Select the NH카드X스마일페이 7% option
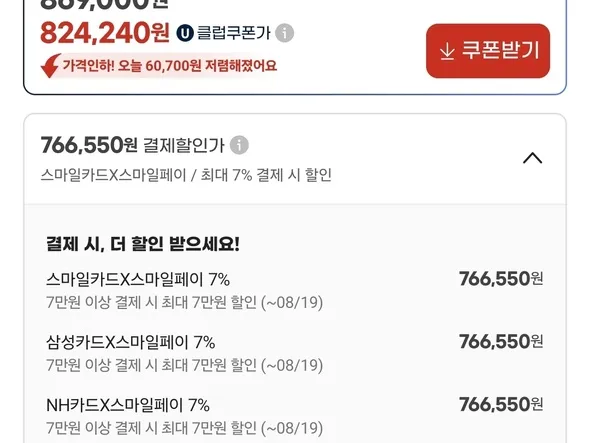This screenshot has width=590, height=443. pos(294,416)
